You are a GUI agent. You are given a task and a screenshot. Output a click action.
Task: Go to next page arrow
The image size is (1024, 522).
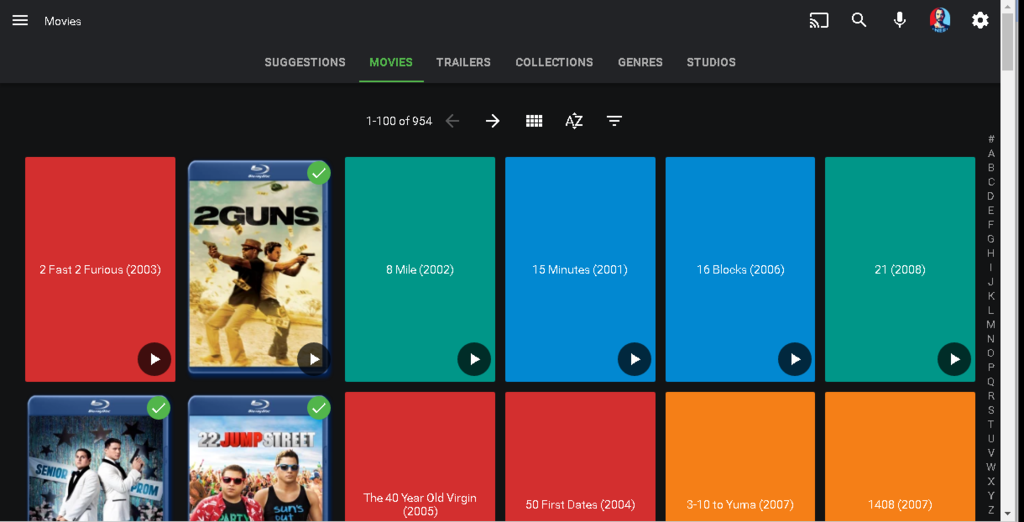(x=493, y=121)
